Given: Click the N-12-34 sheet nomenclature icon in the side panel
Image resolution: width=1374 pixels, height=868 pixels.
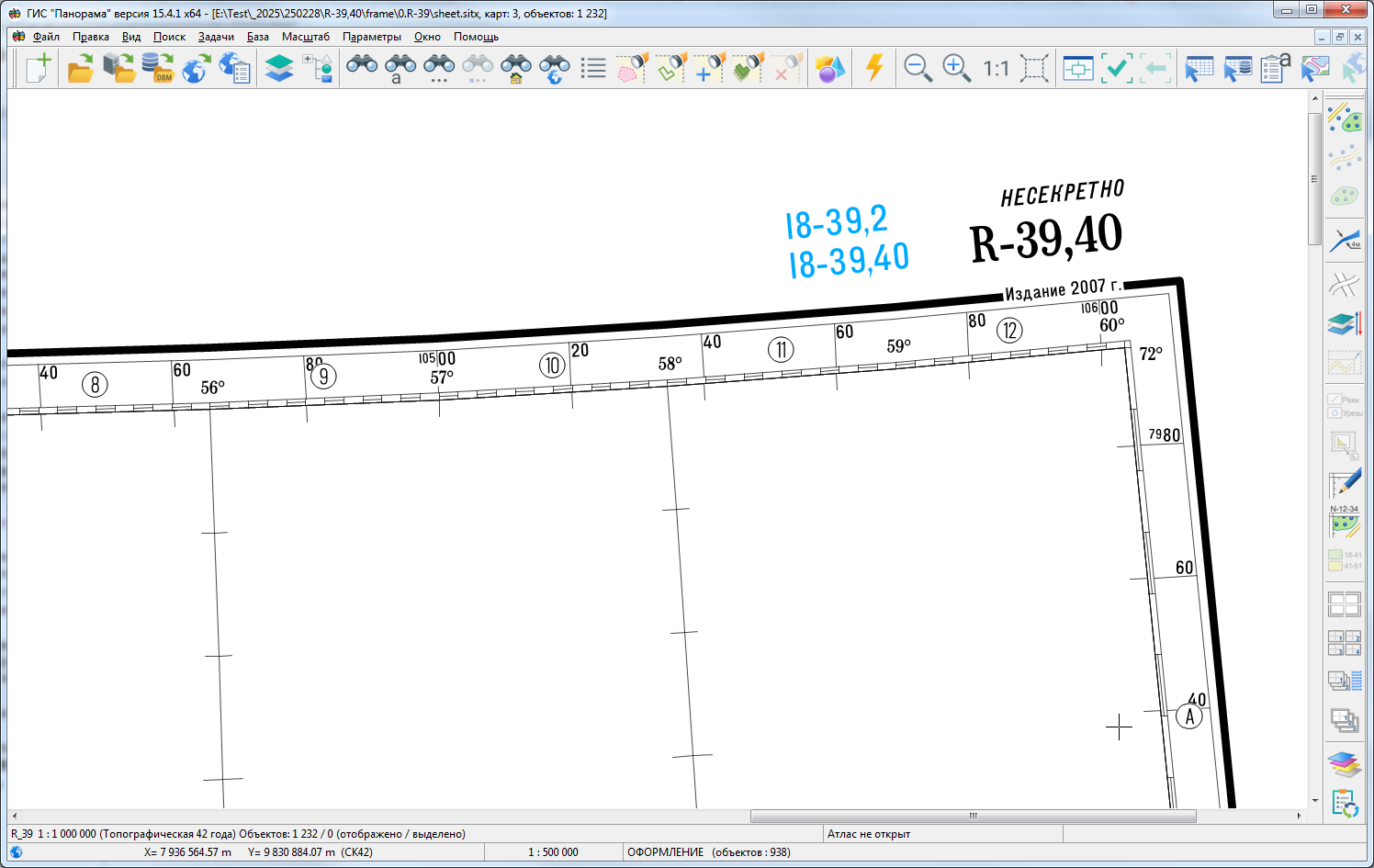Looking at the screenshot, I should point(1345,523).
